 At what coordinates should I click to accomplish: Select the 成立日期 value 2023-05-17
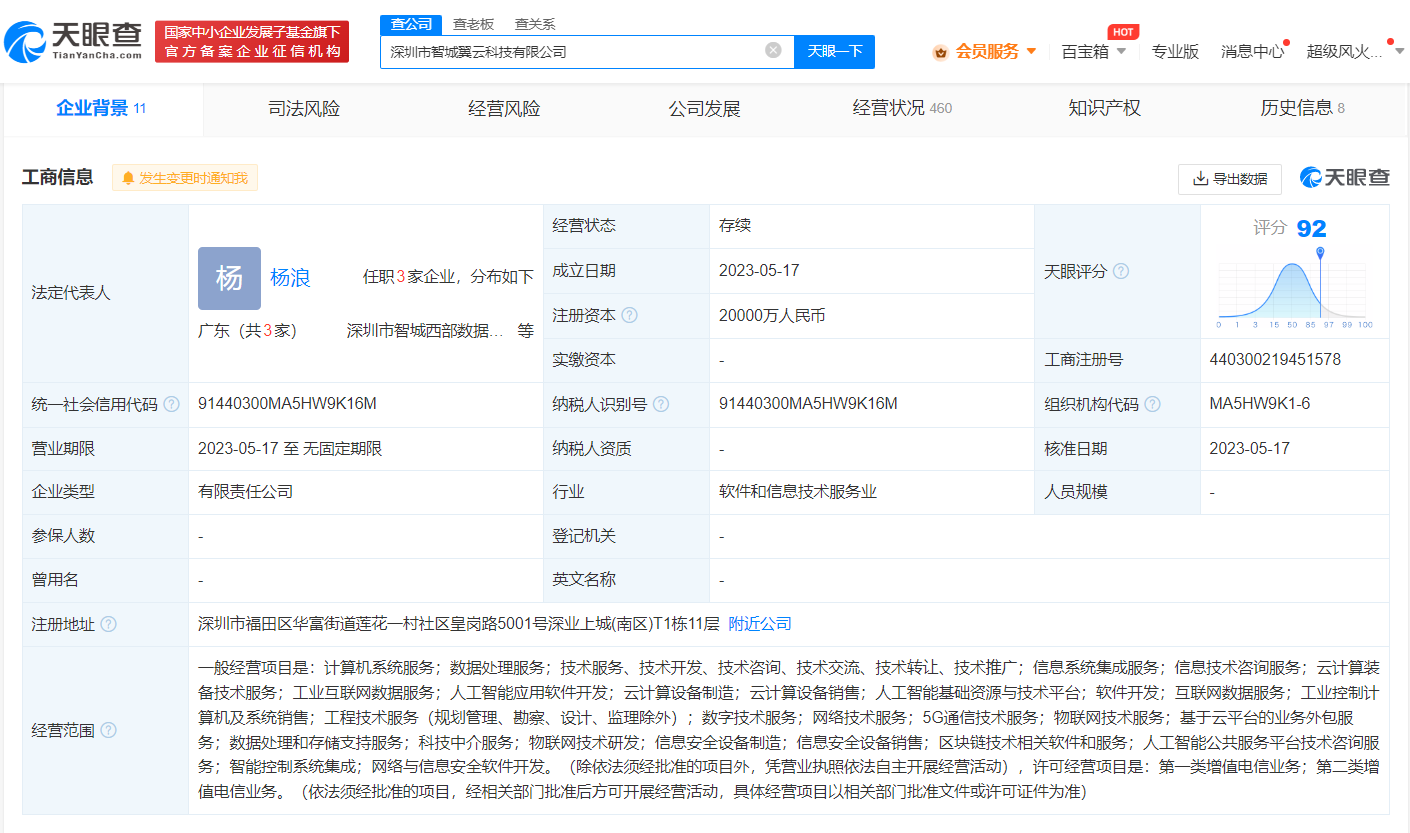pos(759,271)
